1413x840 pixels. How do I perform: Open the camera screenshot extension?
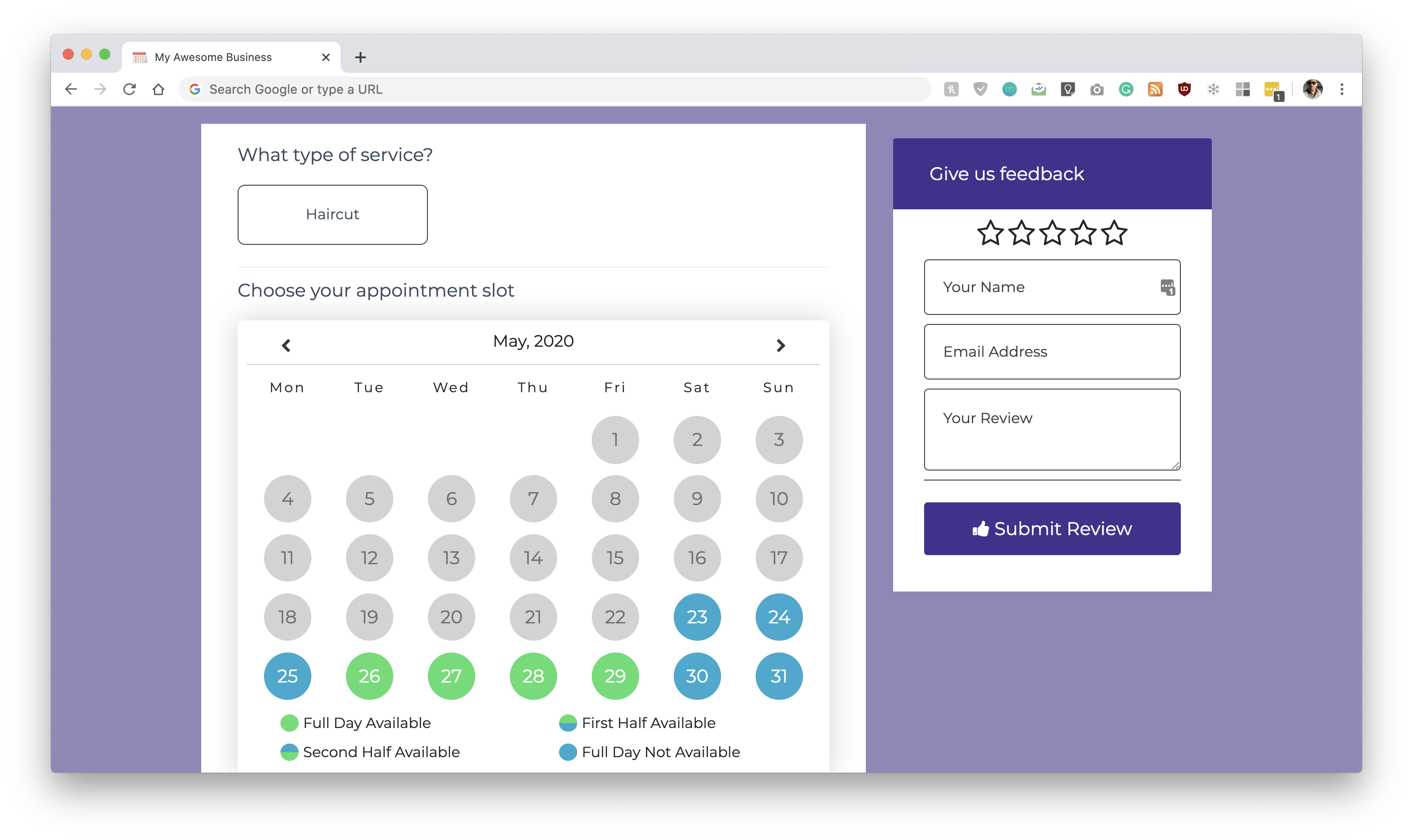1097,90
